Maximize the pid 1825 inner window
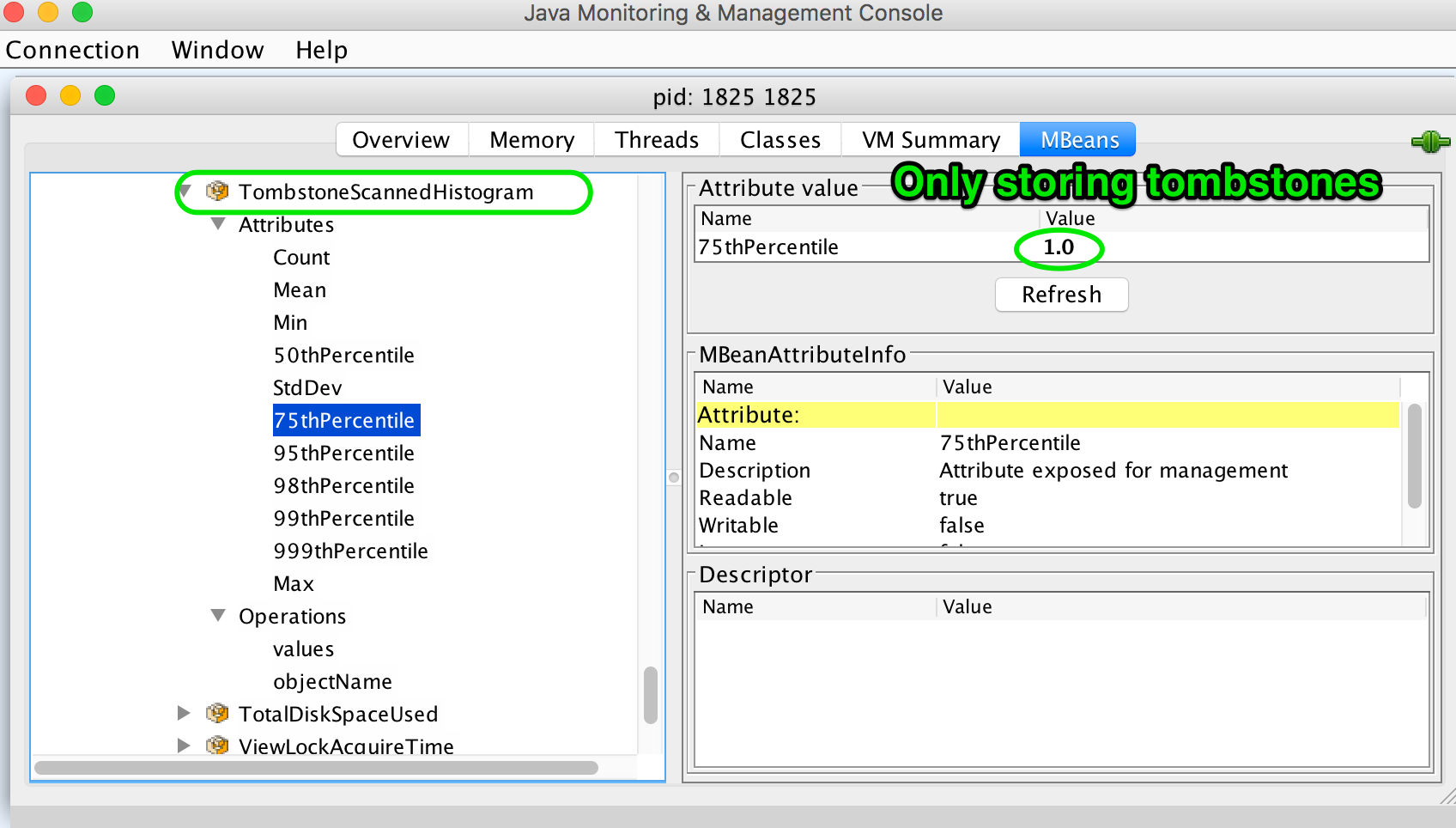The width and height of the screenshot is (1456, 828). 105,95
